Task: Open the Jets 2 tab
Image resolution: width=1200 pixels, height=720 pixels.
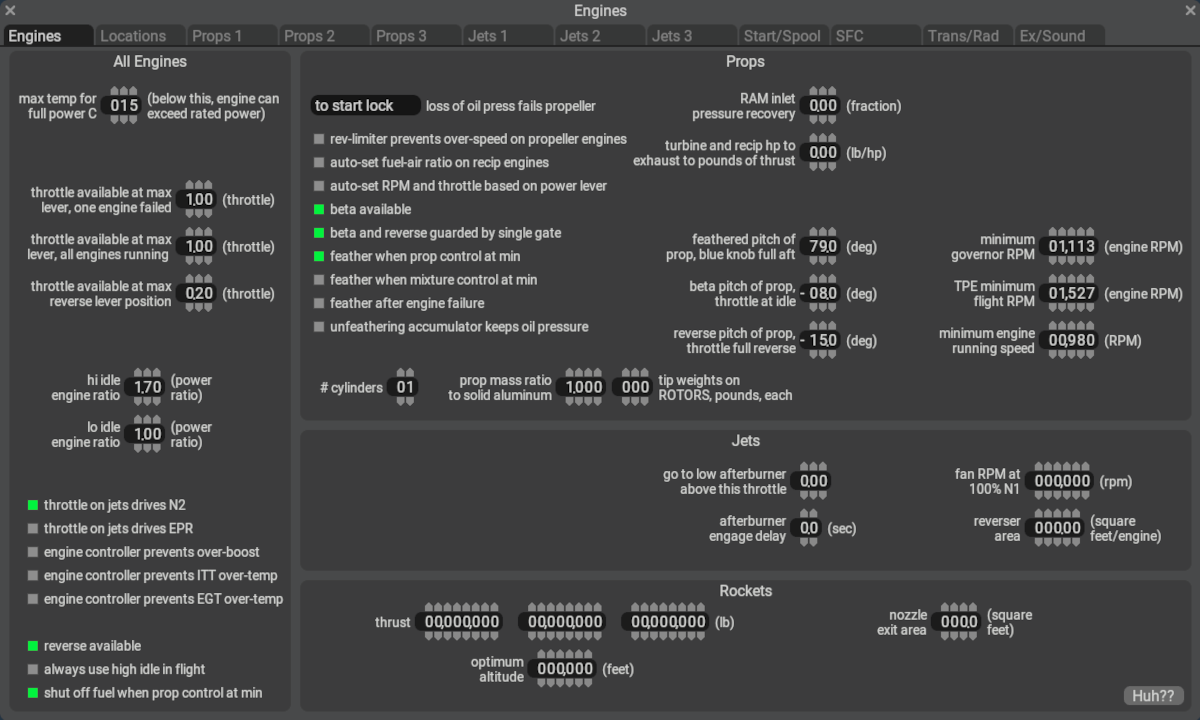Action: tap(580, 36)
